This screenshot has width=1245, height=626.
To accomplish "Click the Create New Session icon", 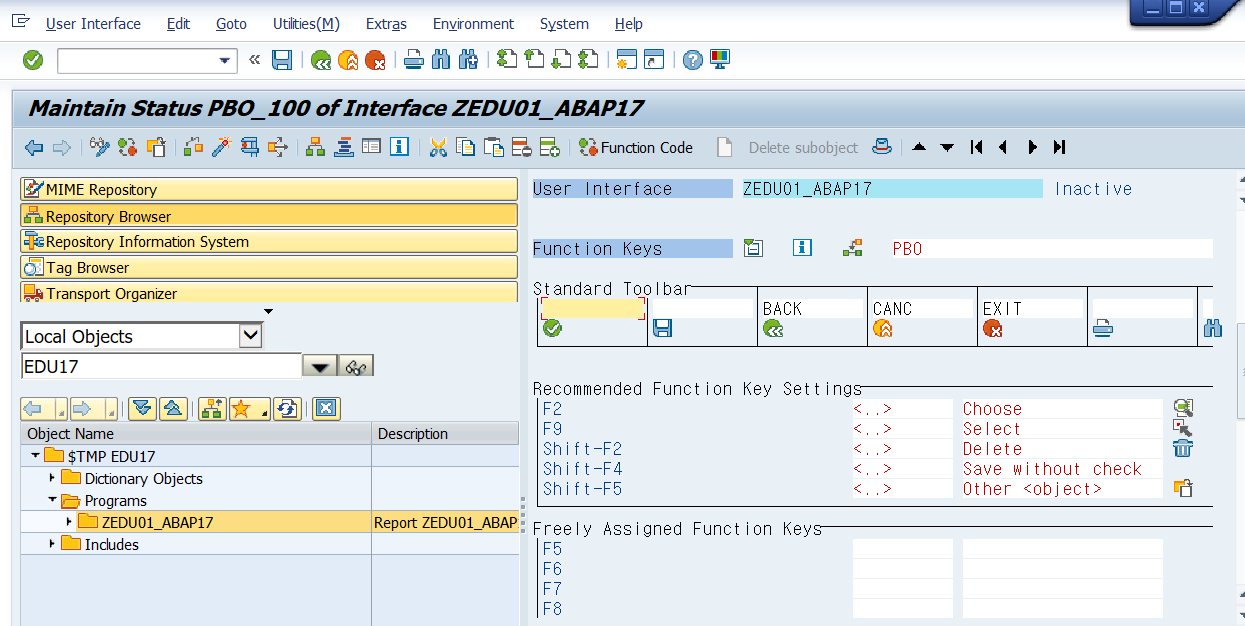I will point(627,61).
